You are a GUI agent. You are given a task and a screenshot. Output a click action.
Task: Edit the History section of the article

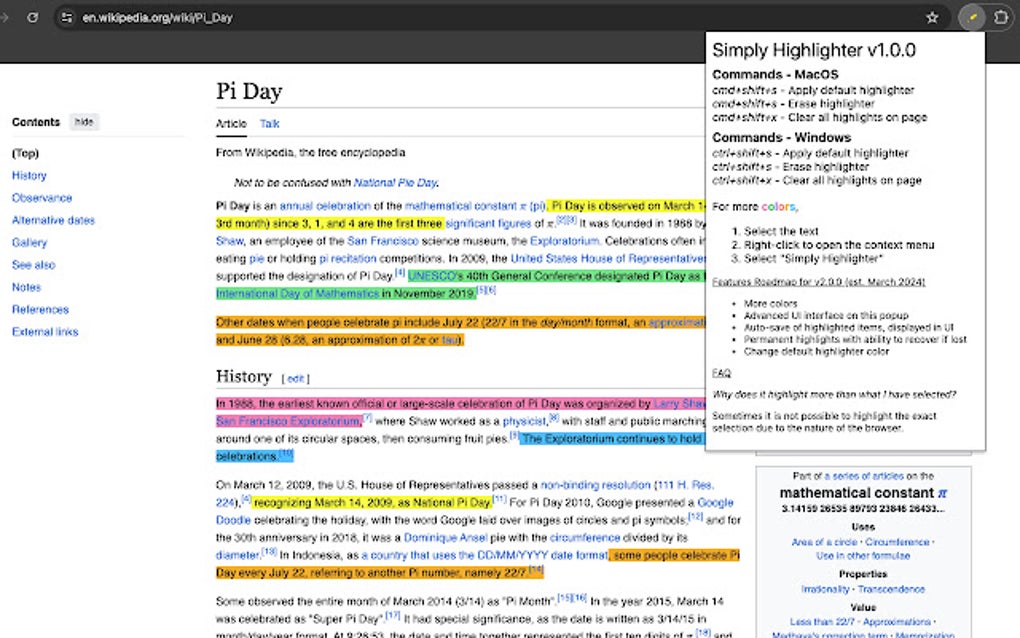point(296,378)
